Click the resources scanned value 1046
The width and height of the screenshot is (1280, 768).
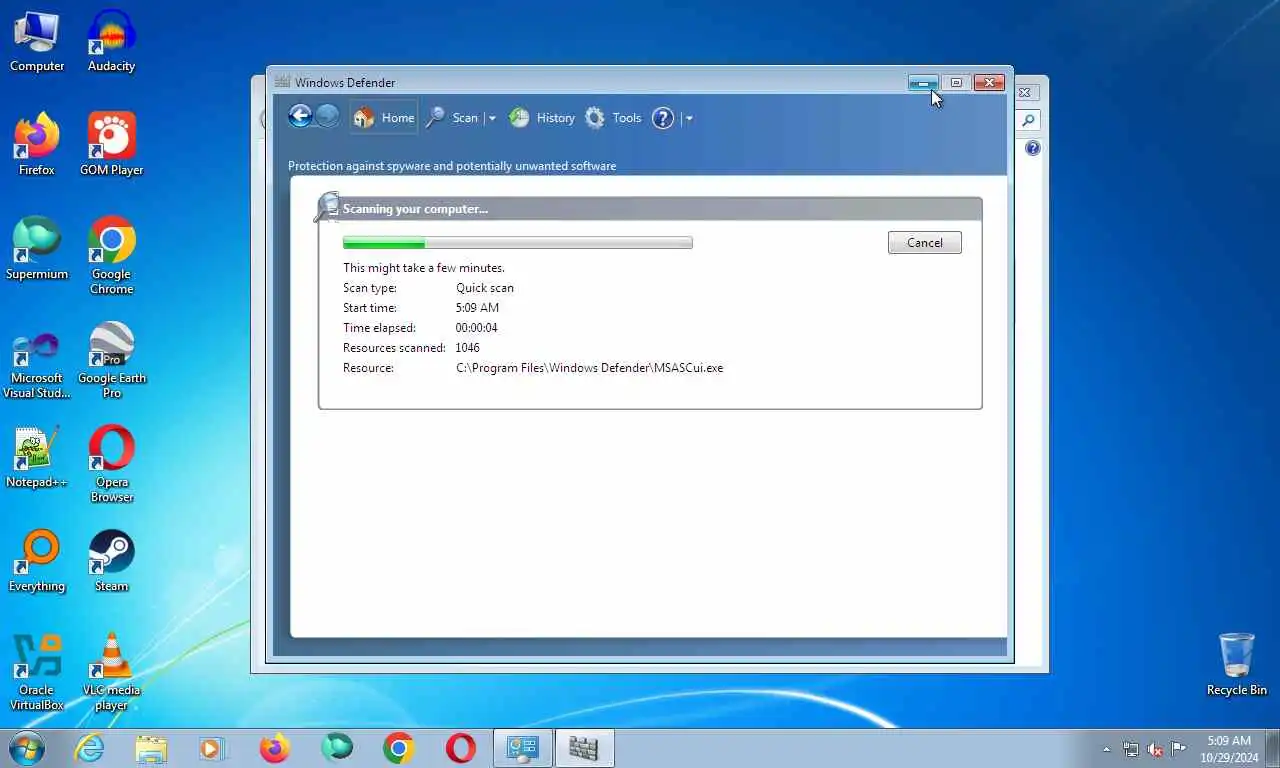coord(467,348)
